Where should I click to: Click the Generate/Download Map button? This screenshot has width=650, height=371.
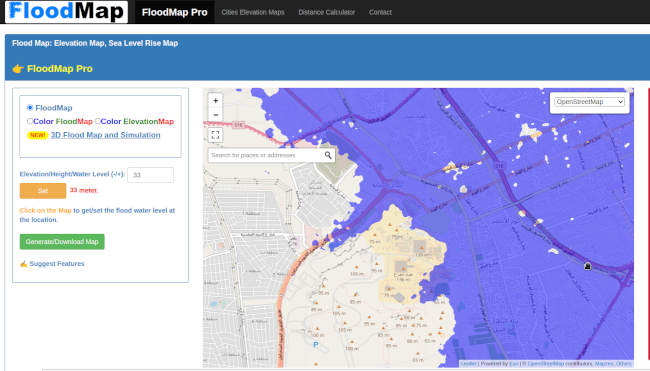coord(62,242)
